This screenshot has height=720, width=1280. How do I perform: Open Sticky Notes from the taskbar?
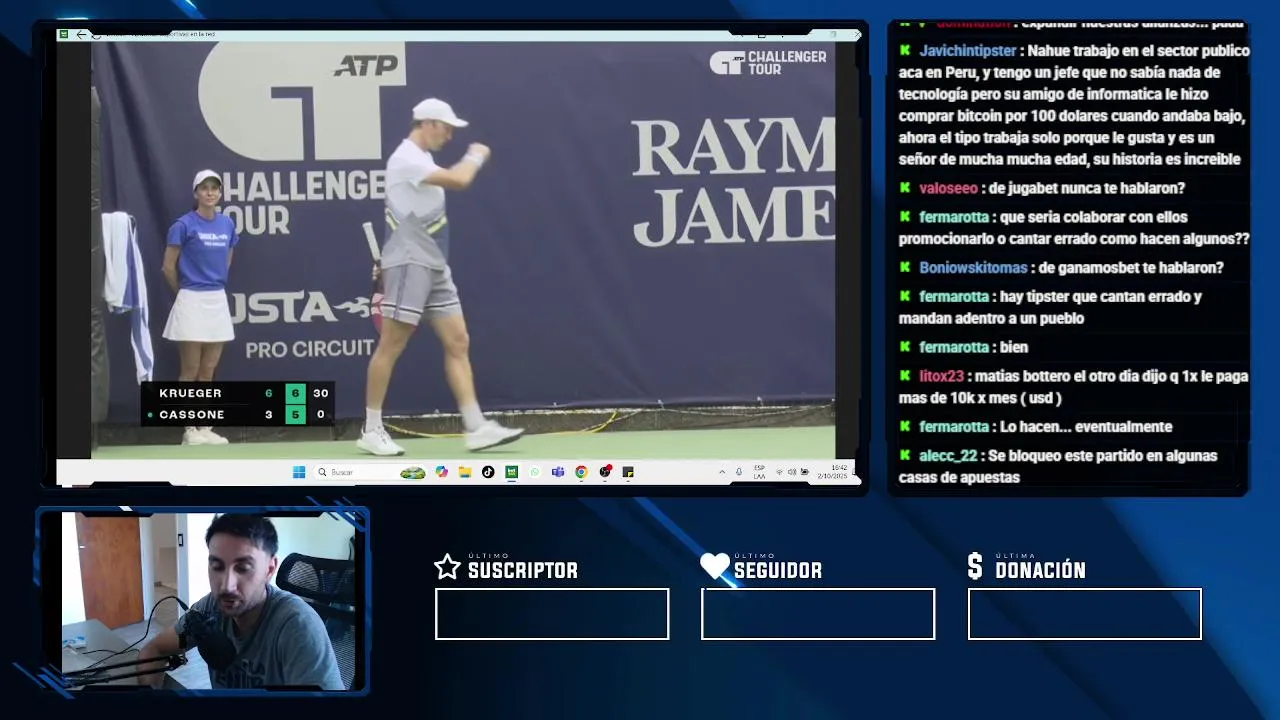coord(628,472)
